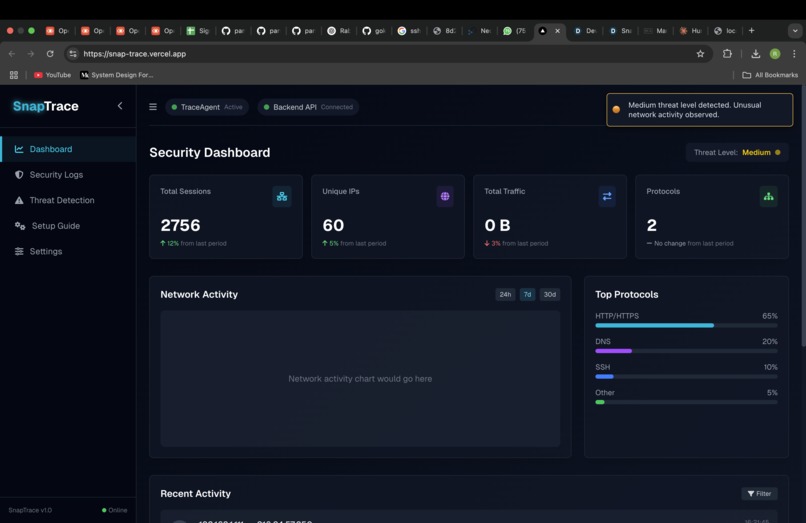Click the green profile avatar
The height and width of the screenshot is (523, 806).
point(775,53)
